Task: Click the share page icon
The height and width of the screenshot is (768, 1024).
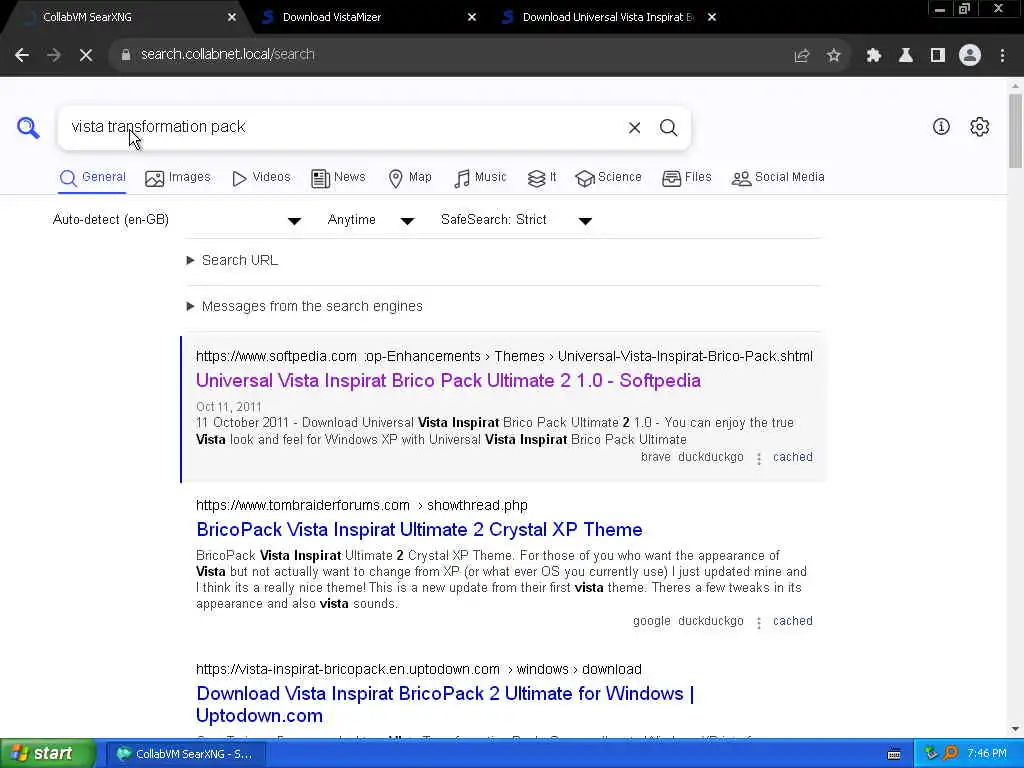Action: [x=801, y=56]
